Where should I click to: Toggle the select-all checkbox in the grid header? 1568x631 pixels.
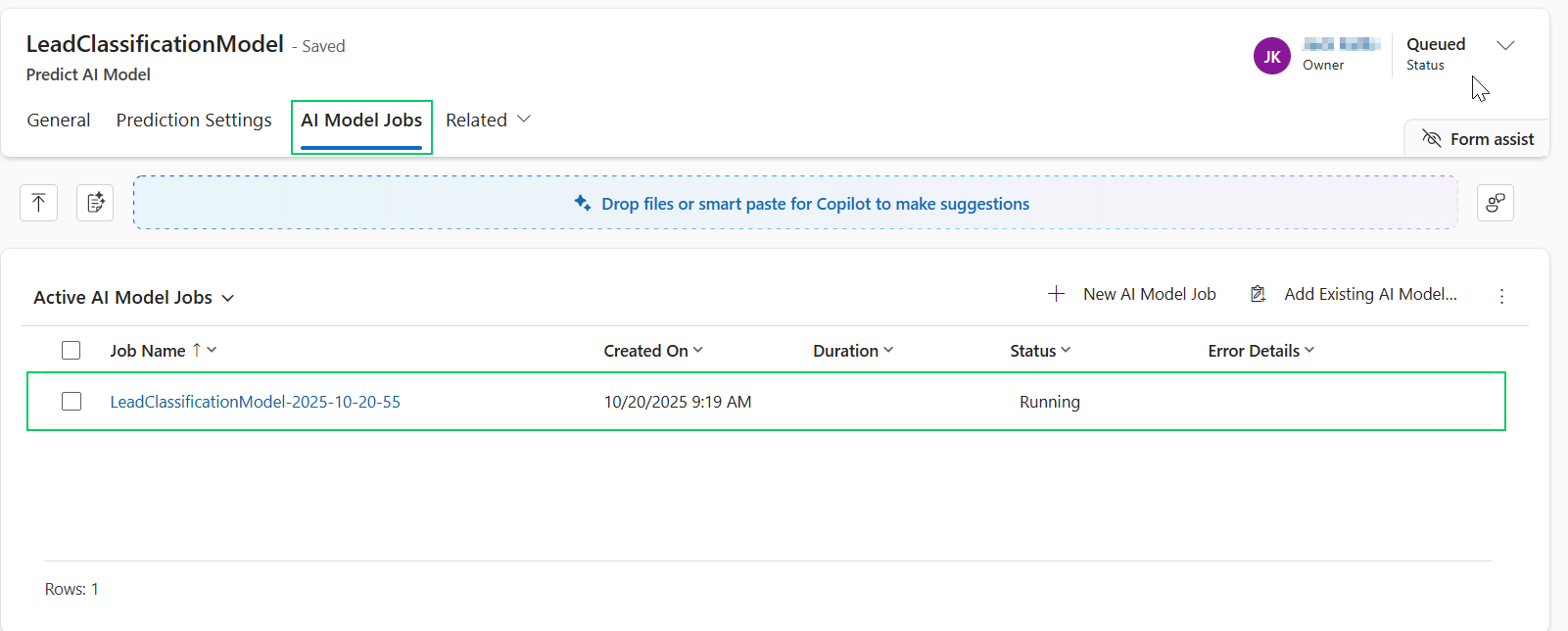(x=71, y=351)
